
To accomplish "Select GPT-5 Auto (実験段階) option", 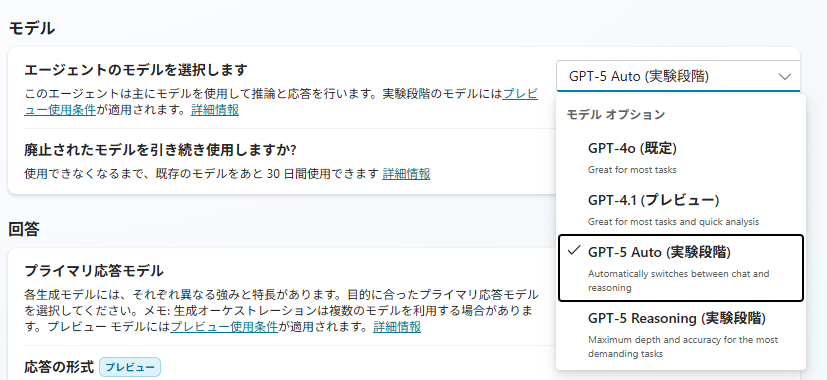I will pos(680,268).
